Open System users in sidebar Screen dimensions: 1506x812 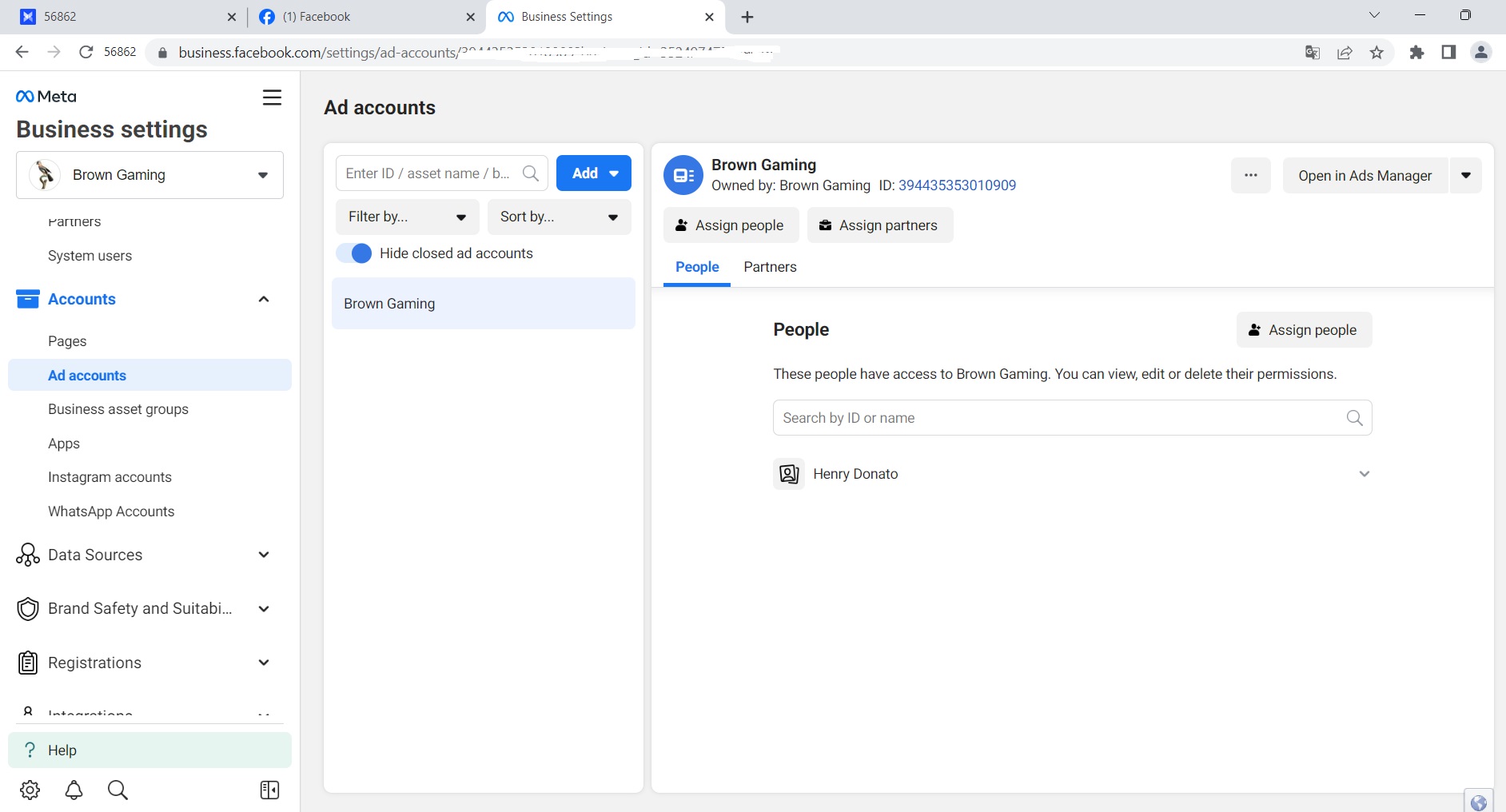click(90, 256)
